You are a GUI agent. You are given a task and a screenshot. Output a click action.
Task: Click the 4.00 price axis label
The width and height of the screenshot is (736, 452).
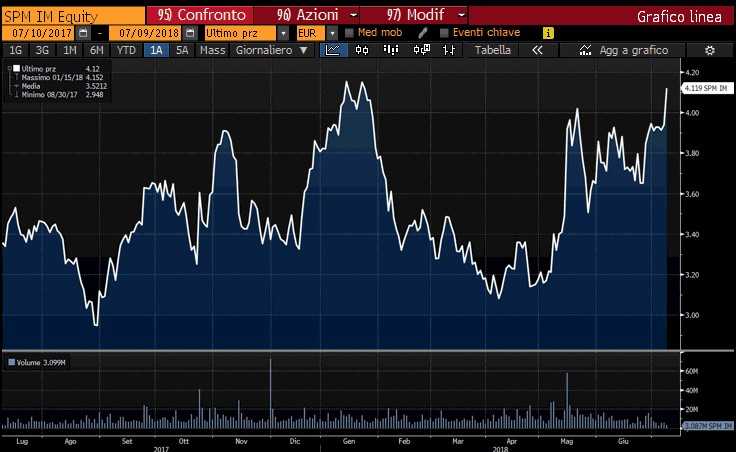tap(692, 113)
